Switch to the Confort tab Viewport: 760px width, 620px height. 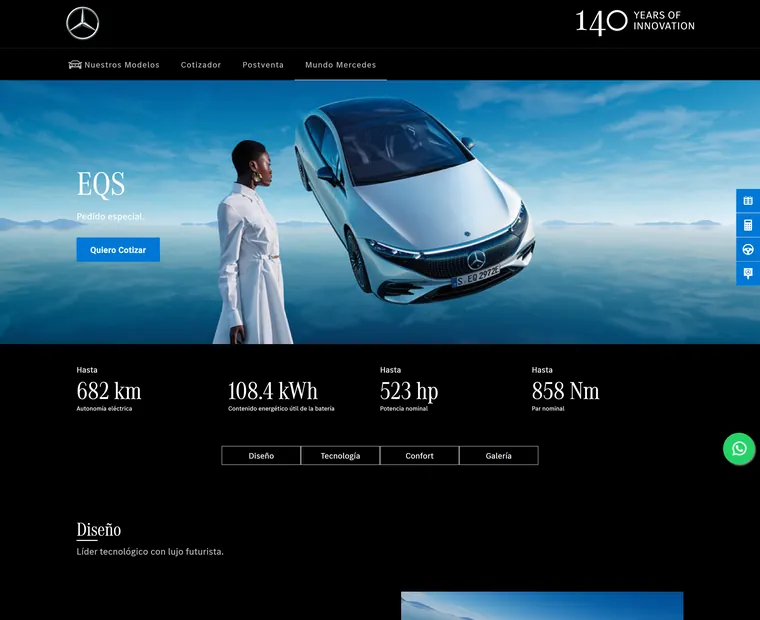coord(419,456)
